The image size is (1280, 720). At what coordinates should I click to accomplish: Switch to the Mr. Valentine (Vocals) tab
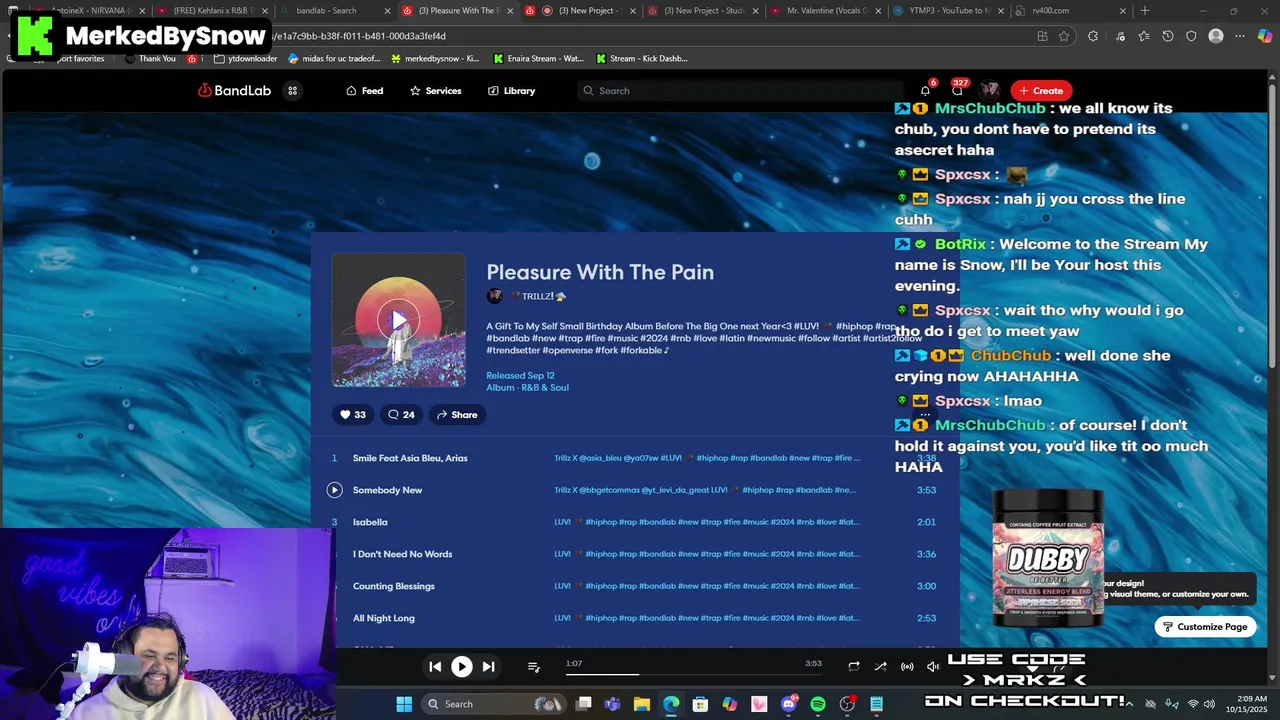pyautogui.click(x=826, y=11)
